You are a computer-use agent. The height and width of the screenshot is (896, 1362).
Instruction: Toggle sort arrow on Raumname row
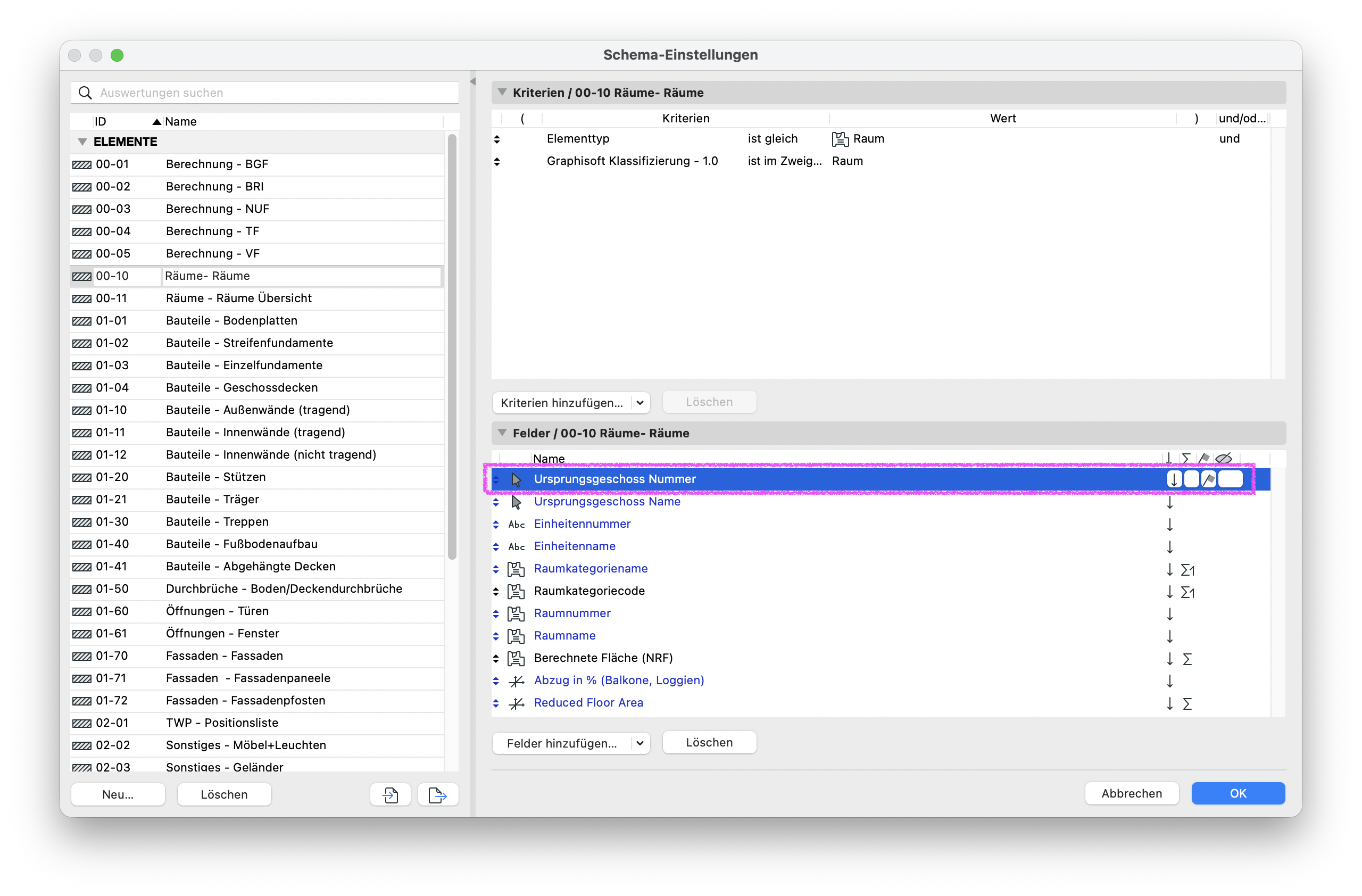pos(1170,636)
